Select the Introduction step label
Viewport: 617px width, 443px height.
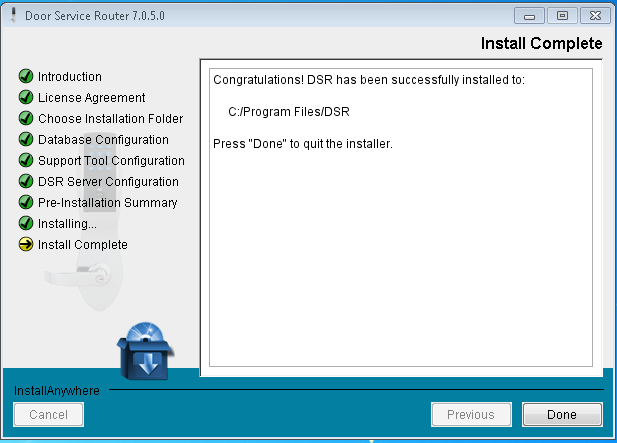(70, 77)
